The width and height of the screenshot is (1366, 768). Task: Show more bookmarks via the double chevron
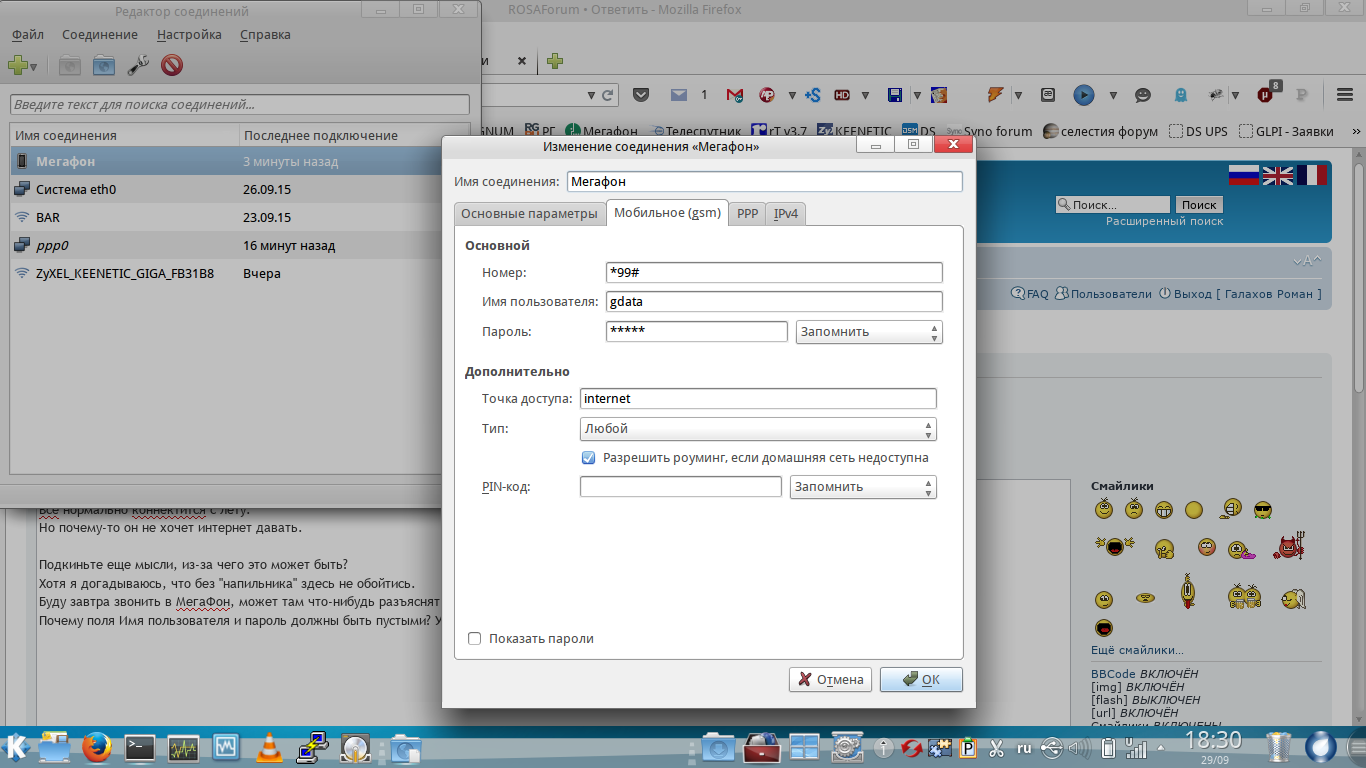pyautogui.click(x=1355, y=131)
